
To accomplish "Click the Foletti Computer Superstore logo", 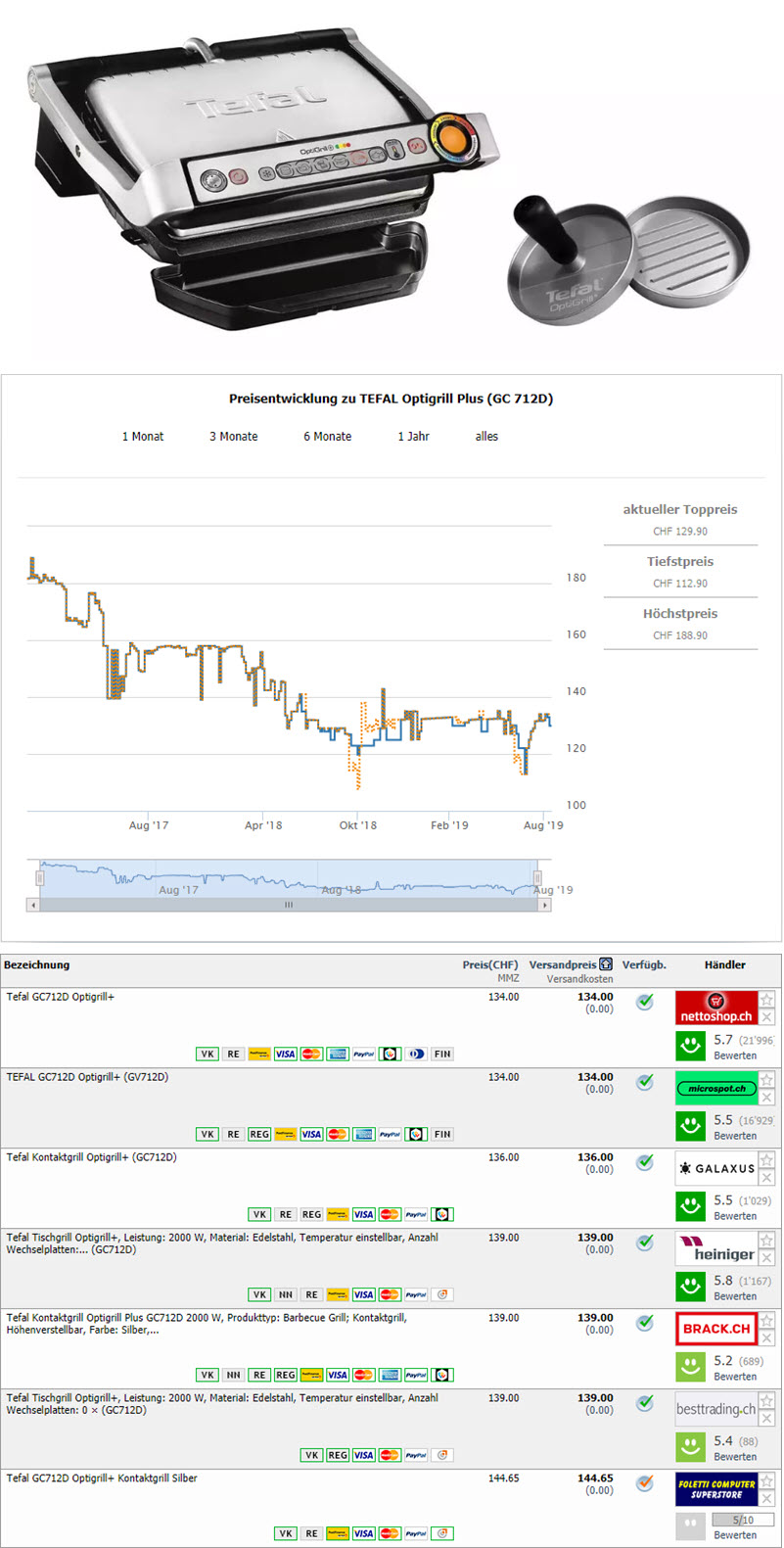I will (x=715, y=1489).
